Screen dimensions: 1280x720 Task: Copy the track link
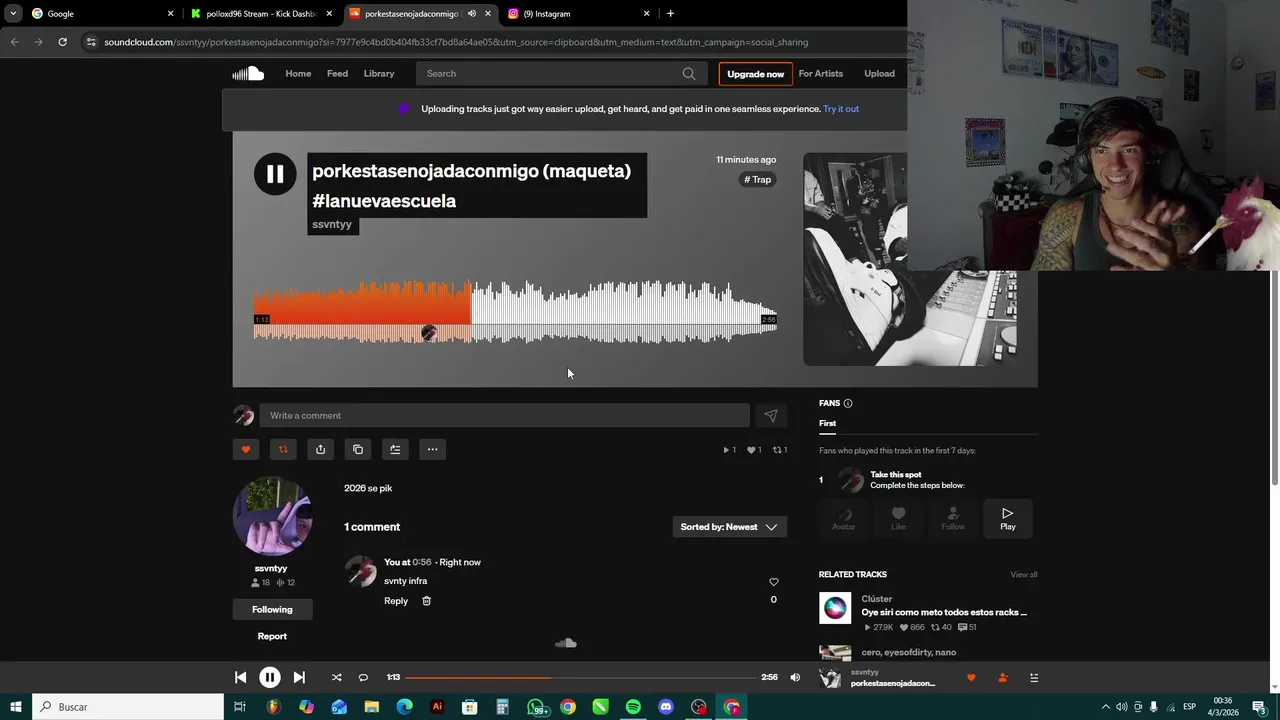point(358,449)
